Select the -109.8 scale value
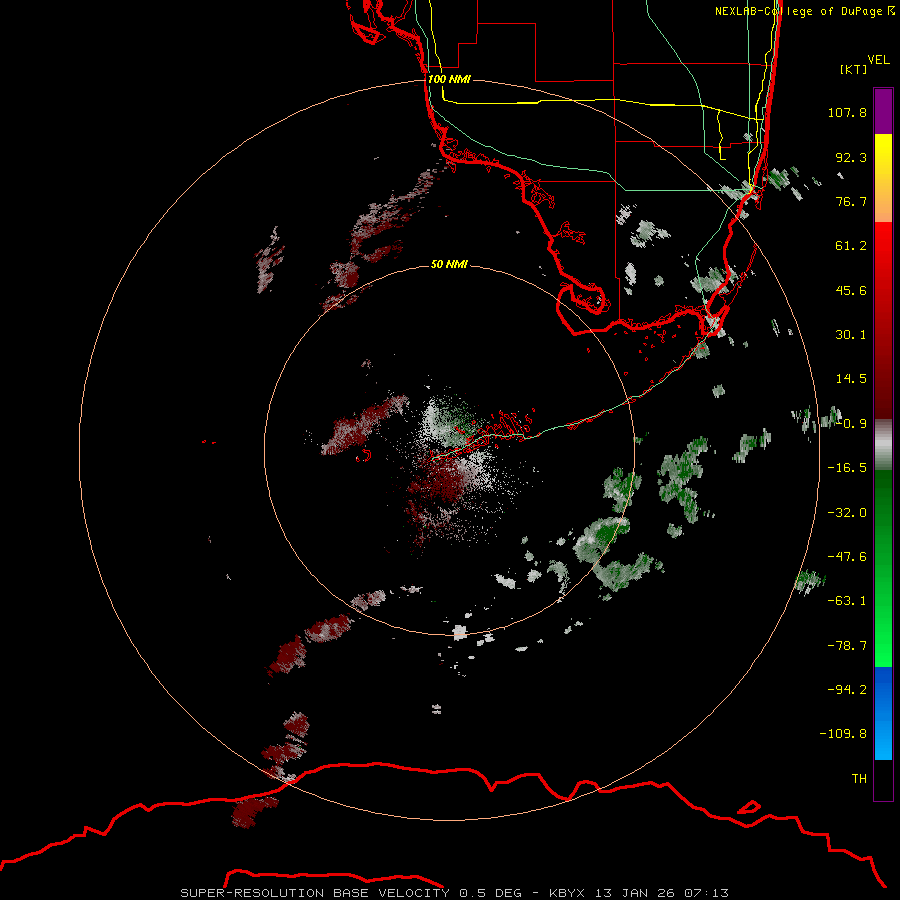Viewport: 900px width, 900px height. pyautogui.click(x=843, y=734)
